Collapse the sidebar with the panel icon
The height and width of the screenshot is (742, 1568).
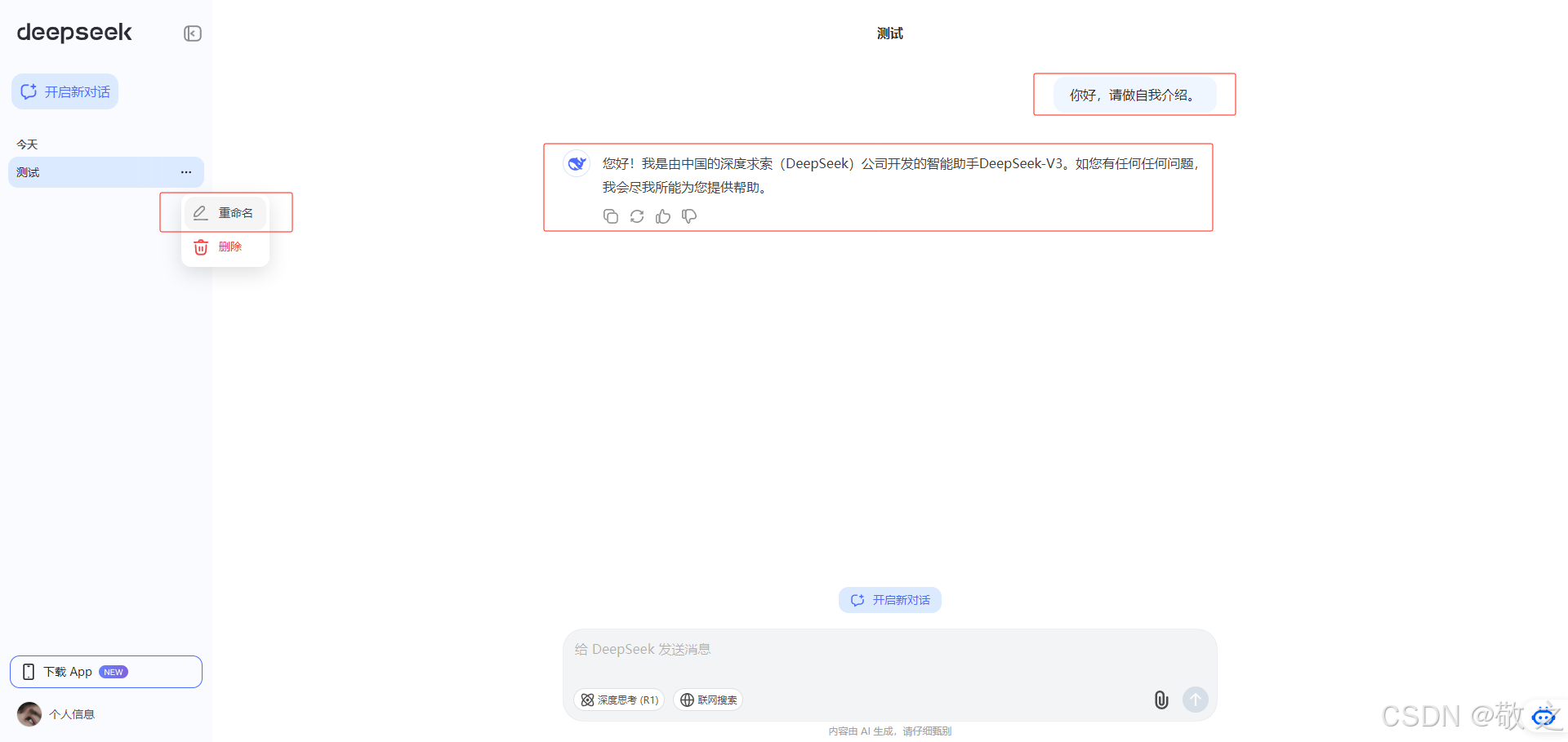(x=193, y=33)
